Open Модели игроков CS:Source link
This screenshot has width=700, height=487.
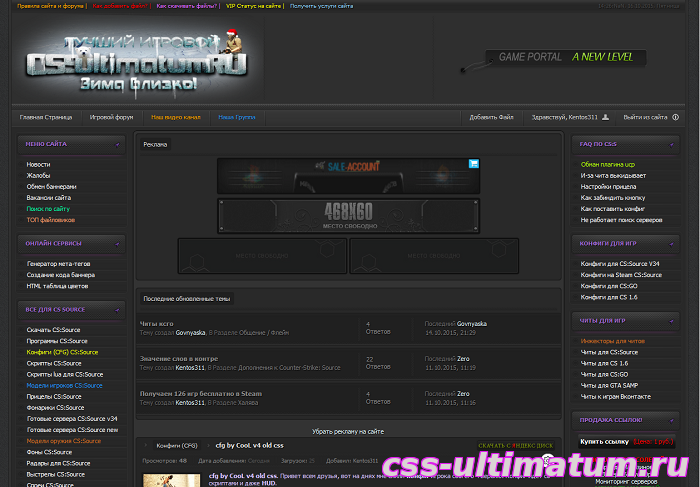(x=64, y=386)
